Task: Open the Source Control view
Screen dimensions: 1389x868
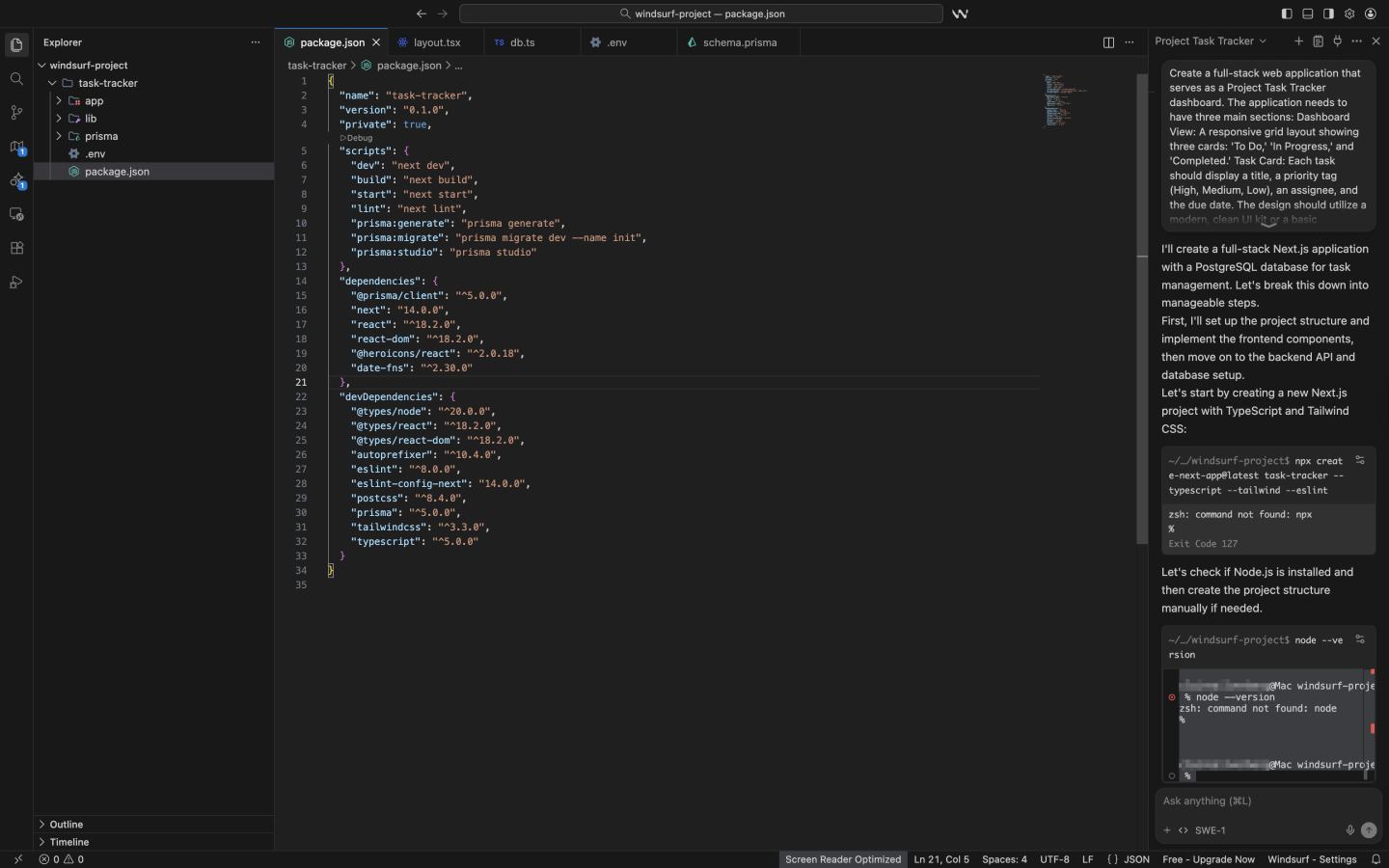Action: pos(15,113)
